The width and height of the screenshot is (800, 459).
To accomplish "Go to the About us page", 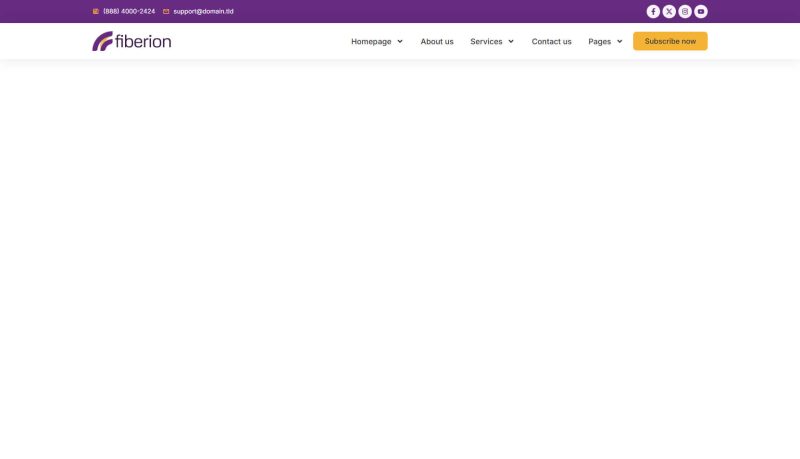I will [x=437, y=42].
